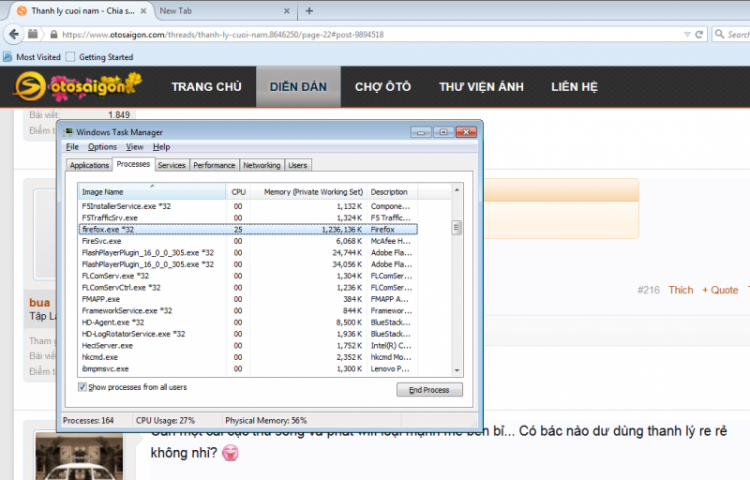Close the Windows Task Manager window
Image resolution: width=750 pixels, height=480 pixels.
click(466, 132)
